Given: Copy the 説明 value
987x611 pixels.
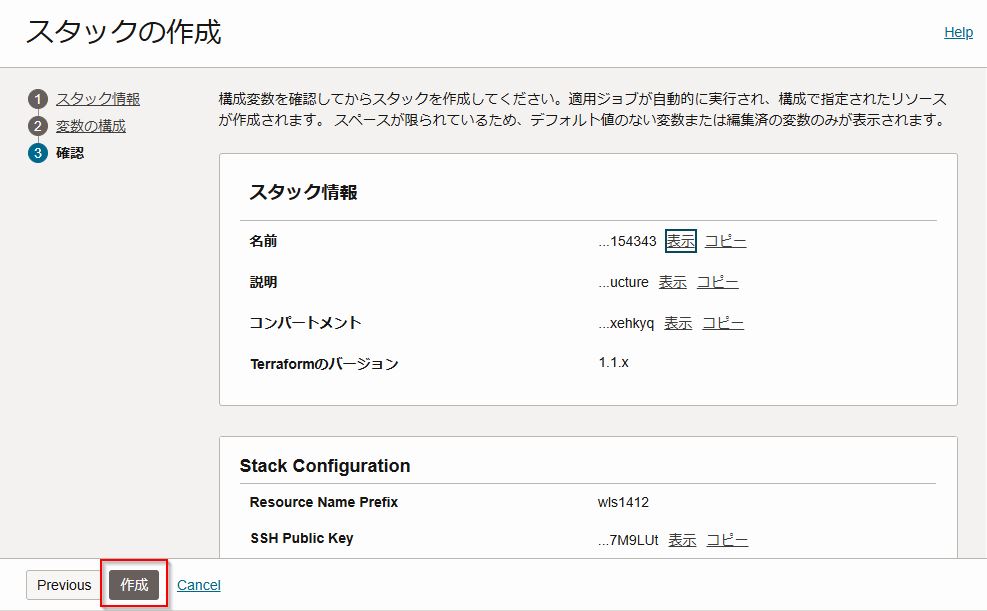Looking at the screenshot, I should click(x=717, y=282).
